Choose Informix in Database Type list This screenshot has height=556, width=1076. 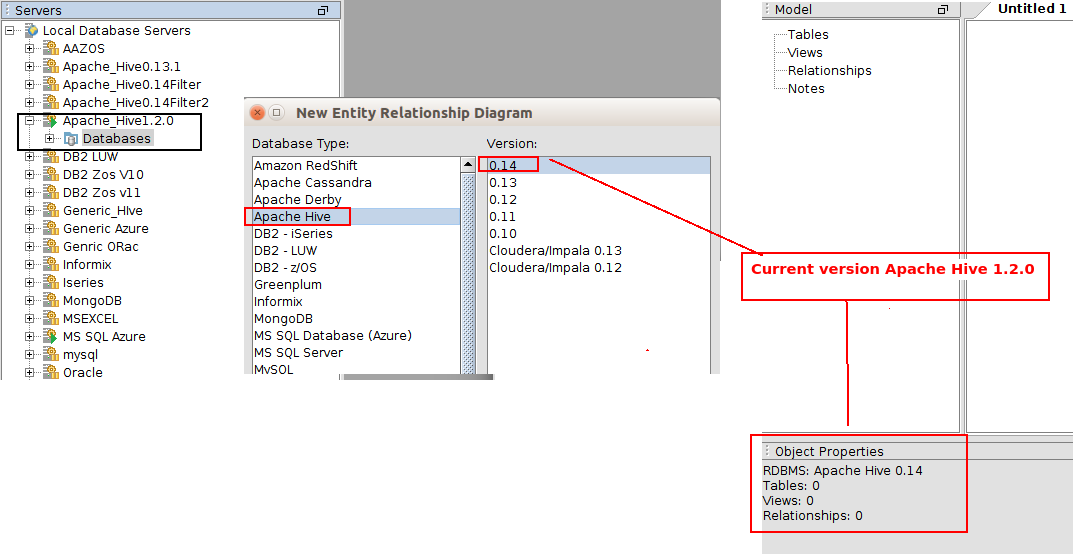(355, 301)
